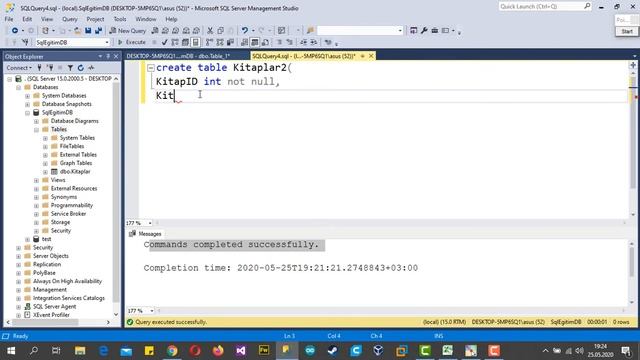Select the SQL Server Agent node
This screenshot has width=640, height=360.
(54, 307)
